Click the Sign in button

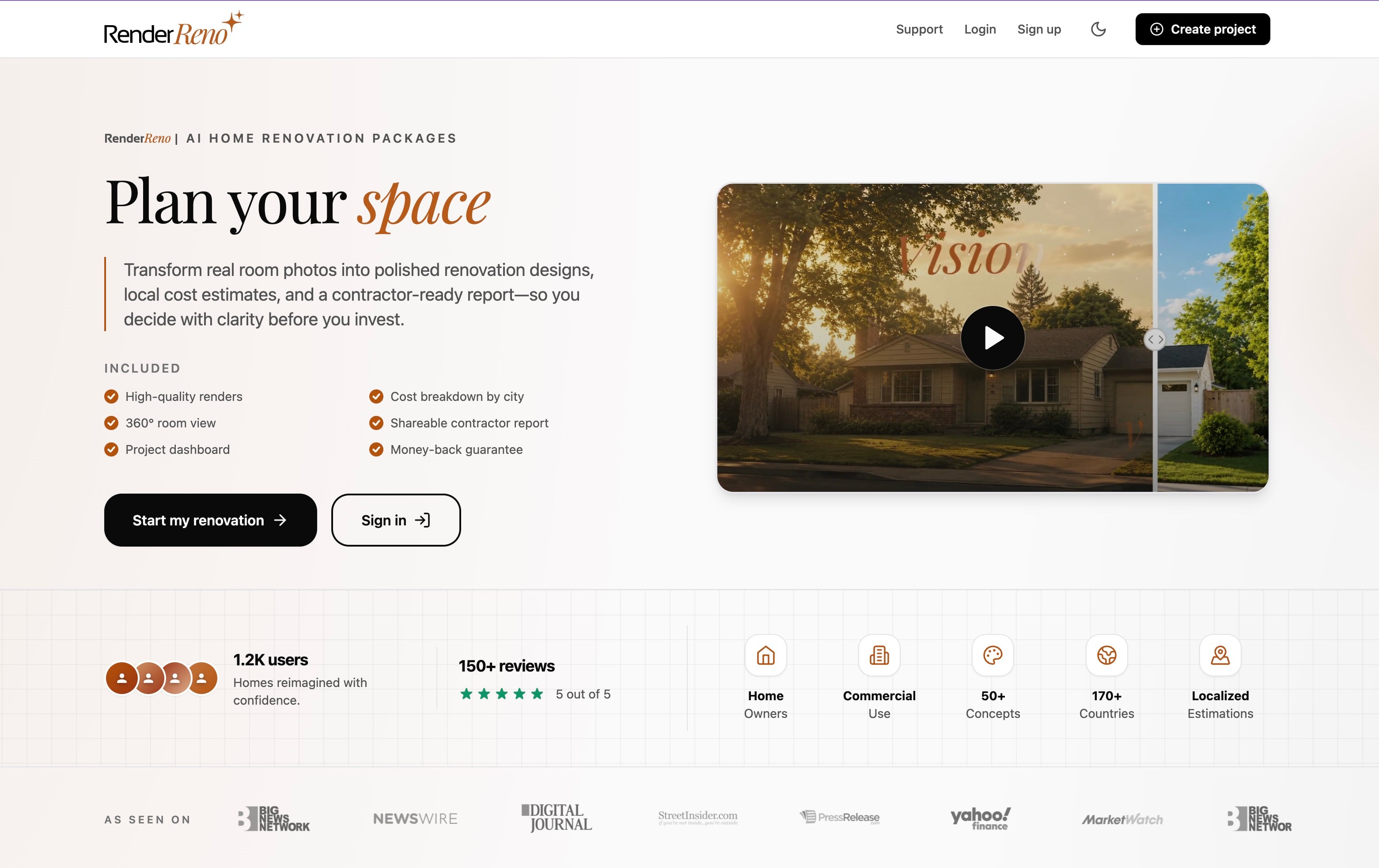click(x=396, y=520)
